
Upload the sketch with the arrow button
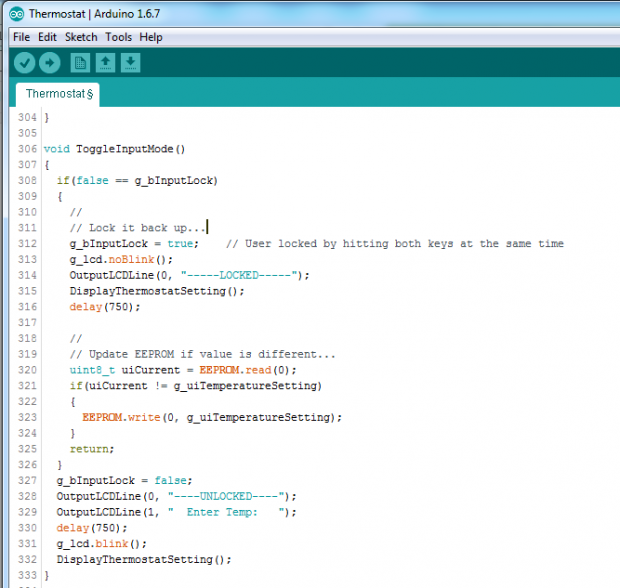pyautogui.click(x=50, y=63)
